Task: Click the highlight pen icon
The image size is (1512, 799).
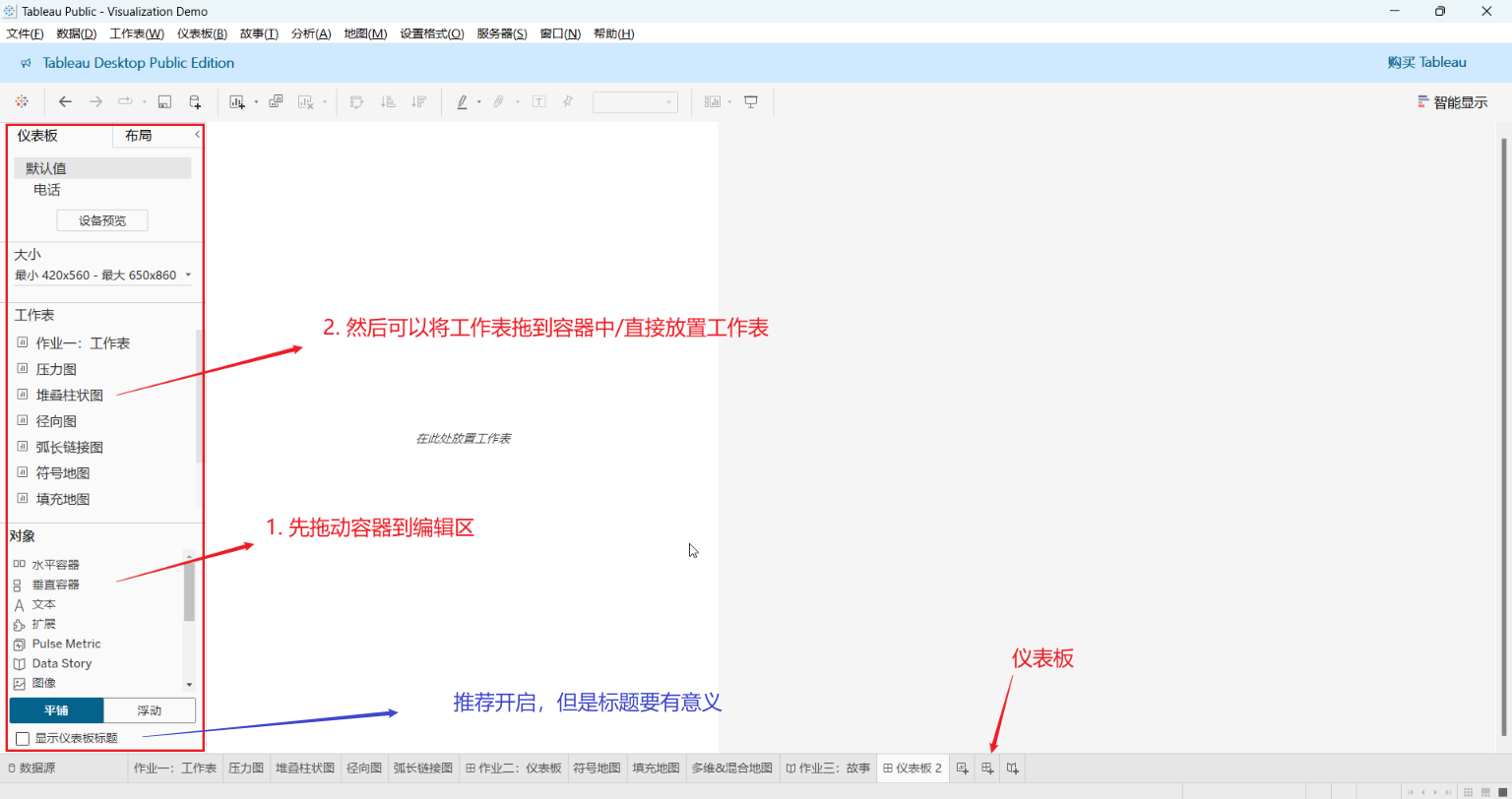Action: click(x=463, y=101)
